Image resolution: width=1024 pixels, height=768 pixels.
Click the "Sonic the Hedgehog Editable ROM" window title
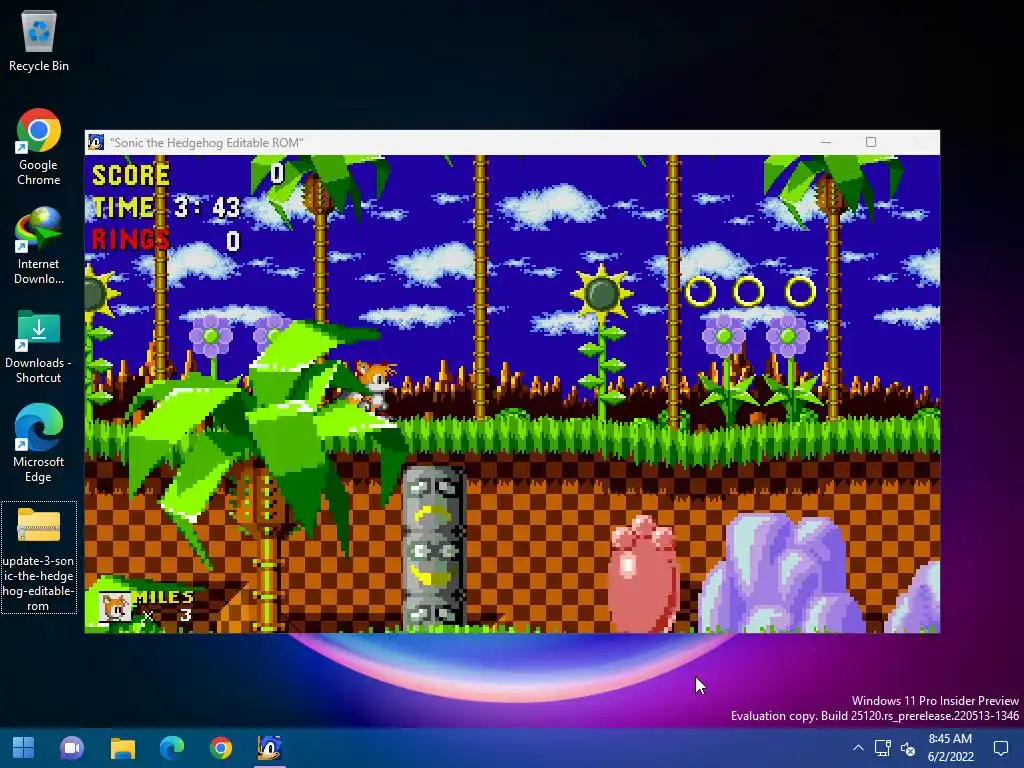[206, 142]
